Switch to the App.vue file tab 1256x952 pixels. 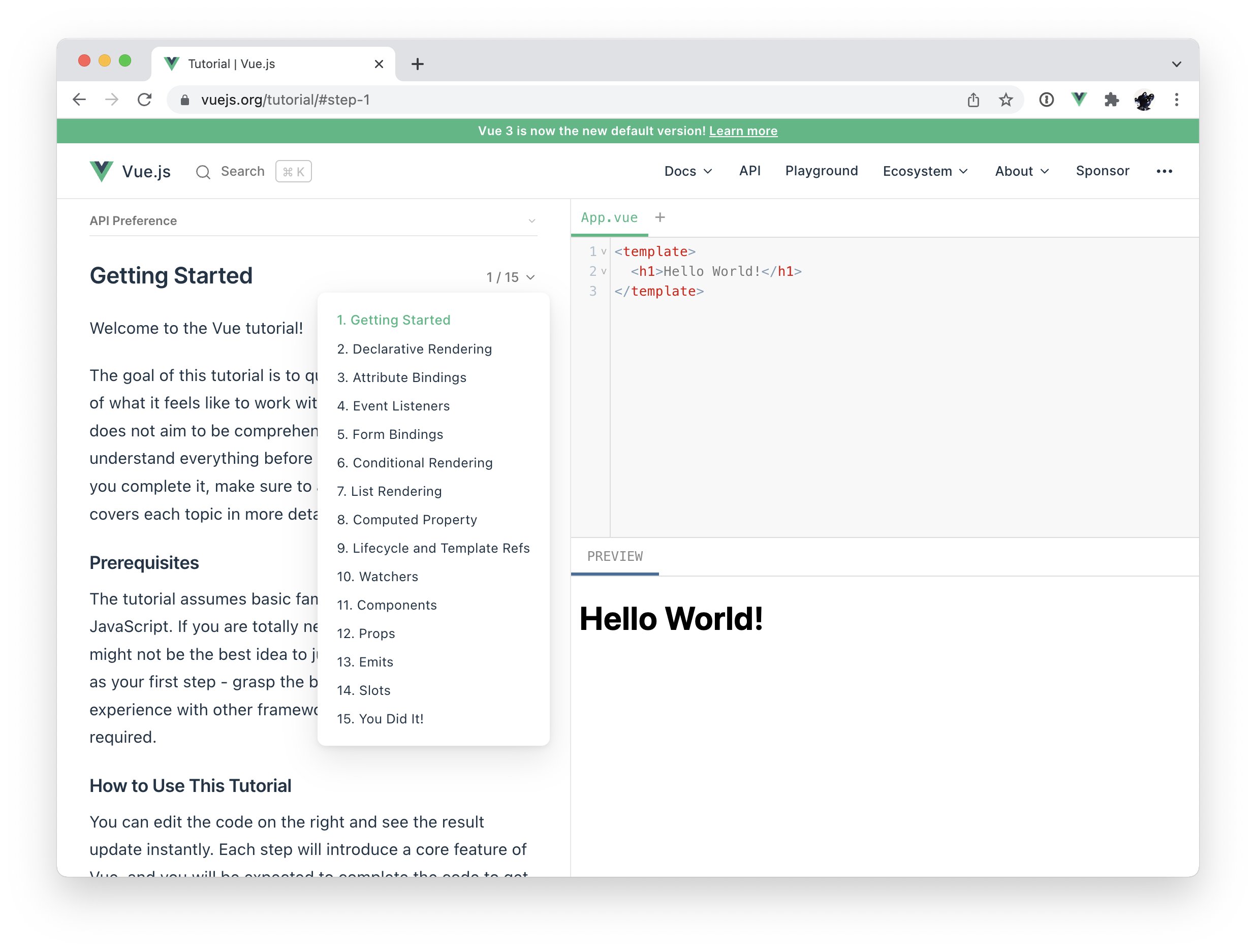(x=609, y=217)
